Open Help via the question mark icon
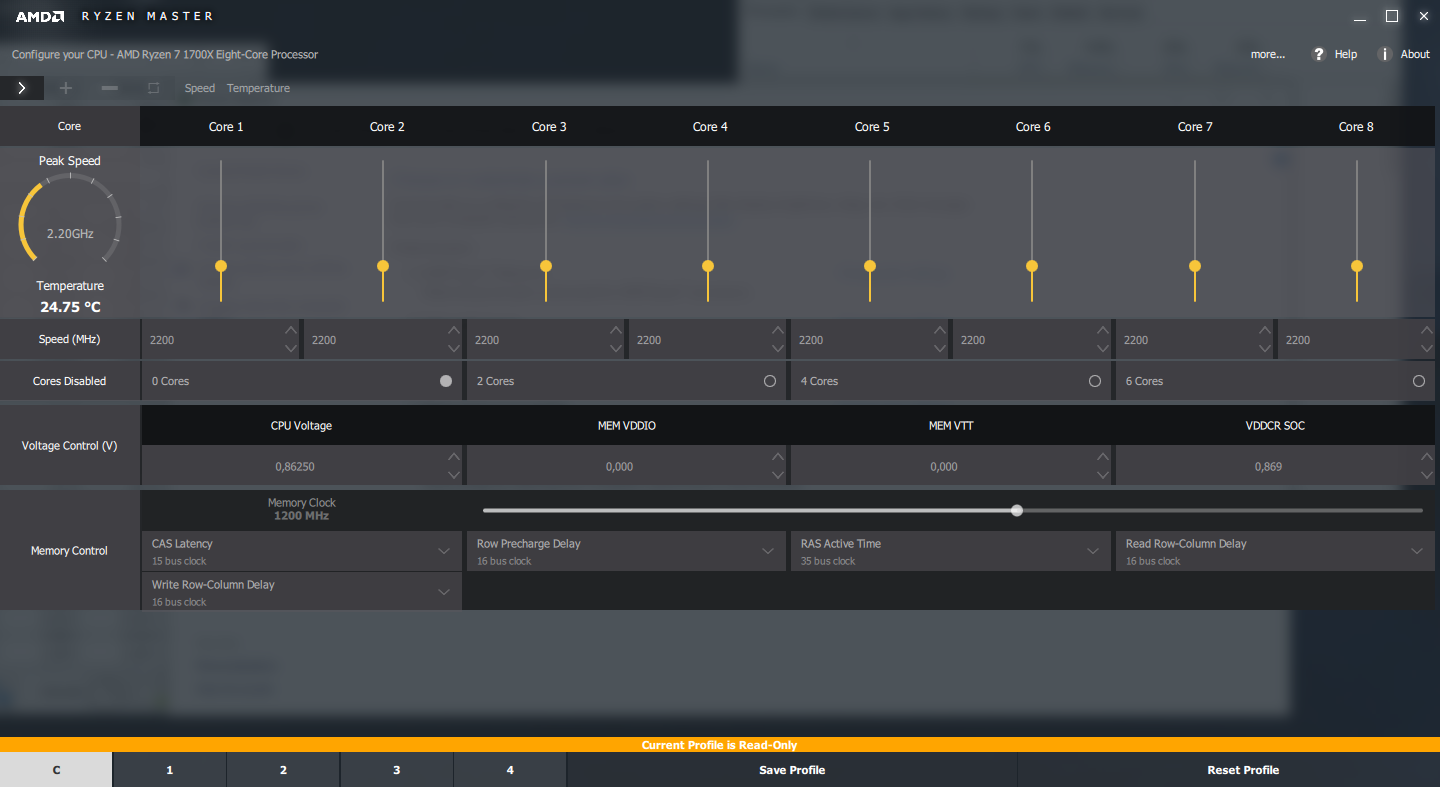This screenshot has height=787, width=1440. pos(1319,54)
